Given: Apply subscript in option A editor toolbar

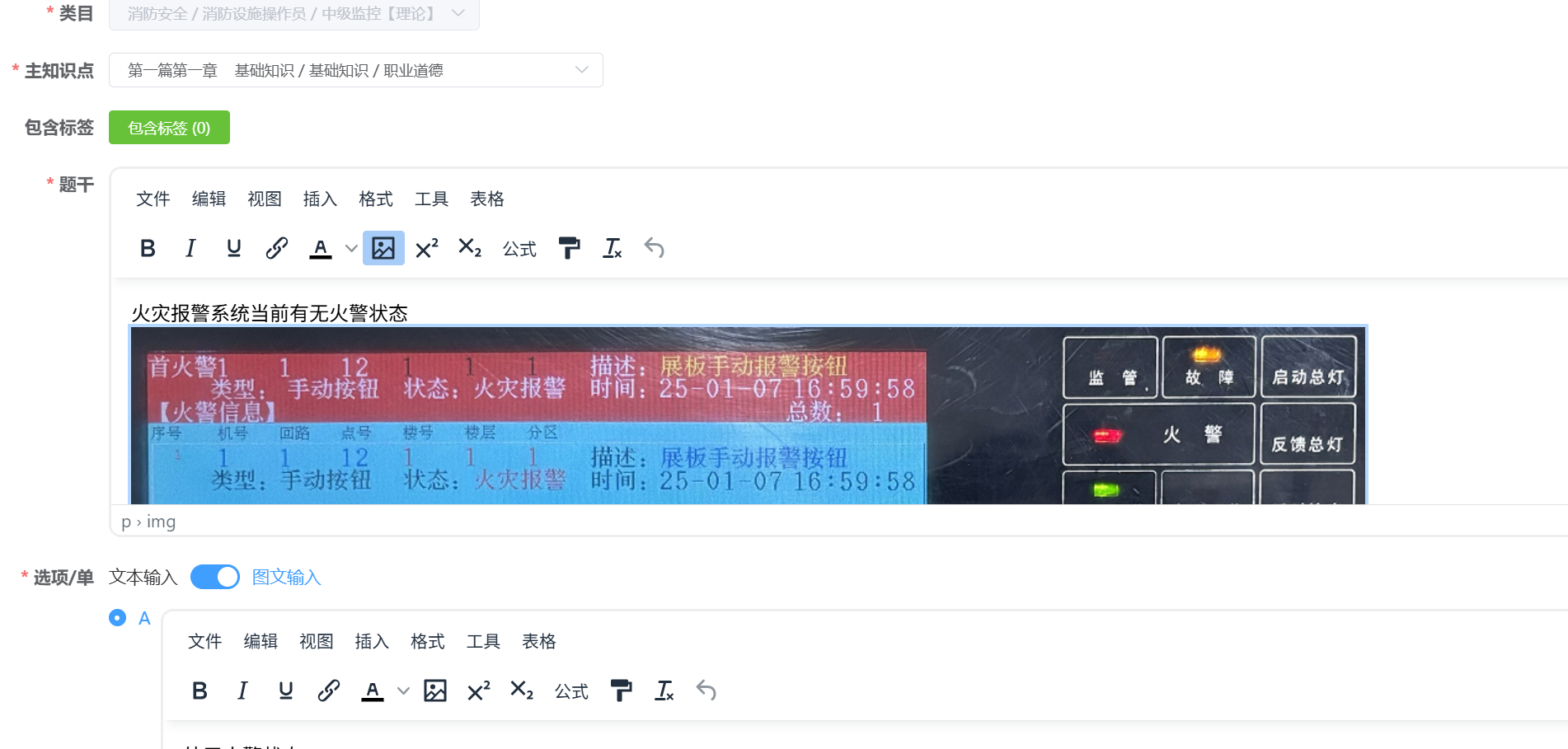Looking at the screenshot, I should (x=522, y=690).
